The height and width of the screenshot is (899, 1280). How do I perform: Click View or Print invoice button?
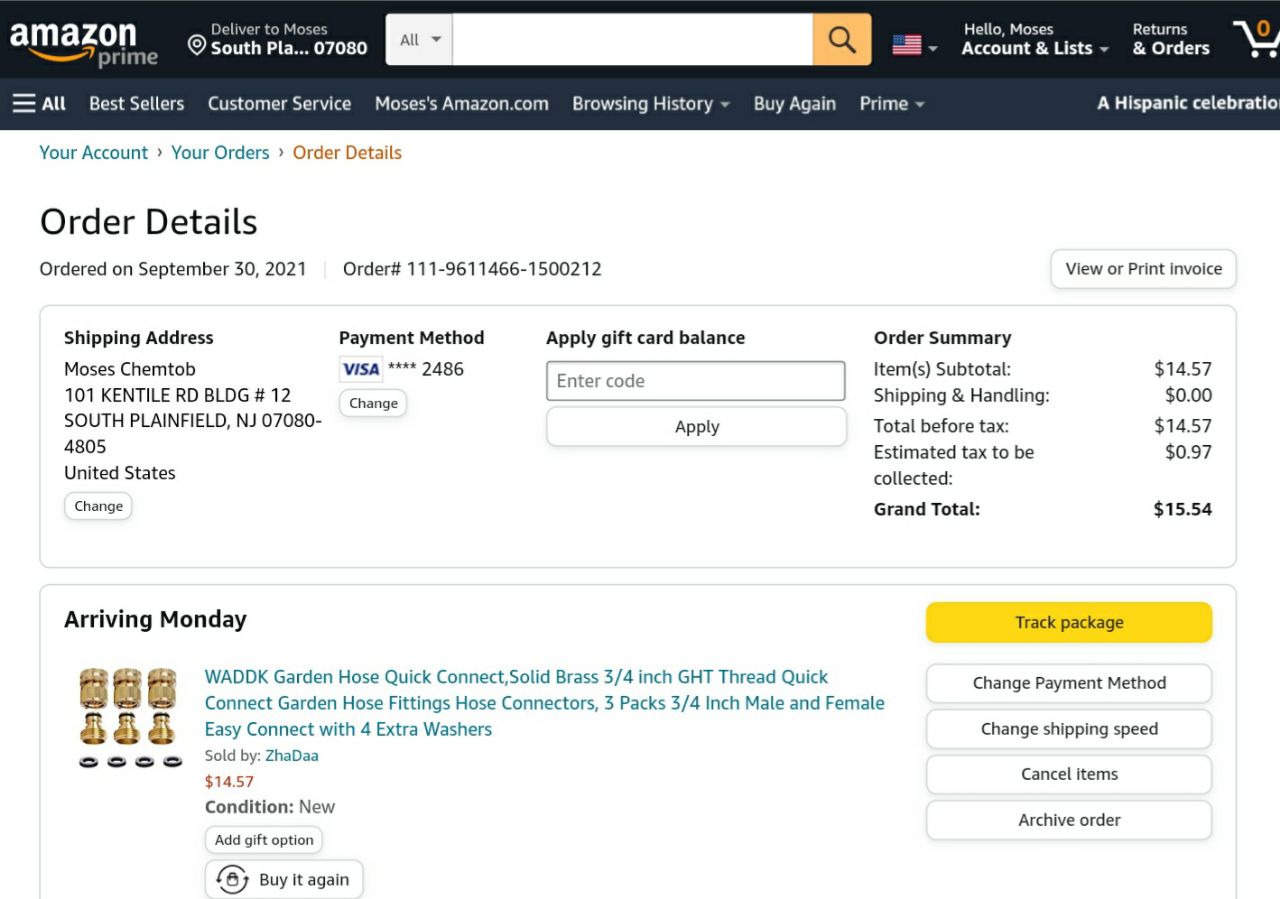[1143, 269]
